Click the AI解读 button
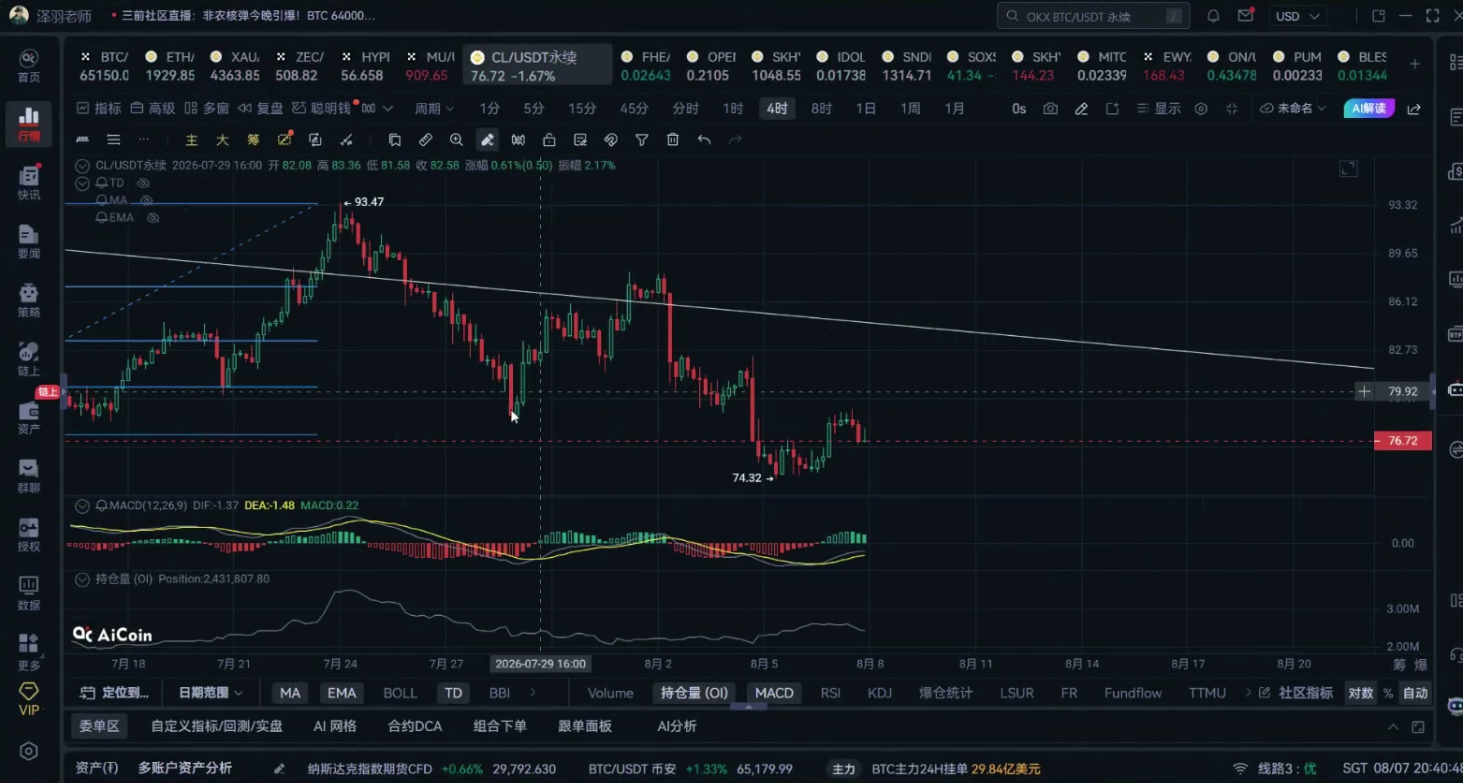 click(1368, 108)
